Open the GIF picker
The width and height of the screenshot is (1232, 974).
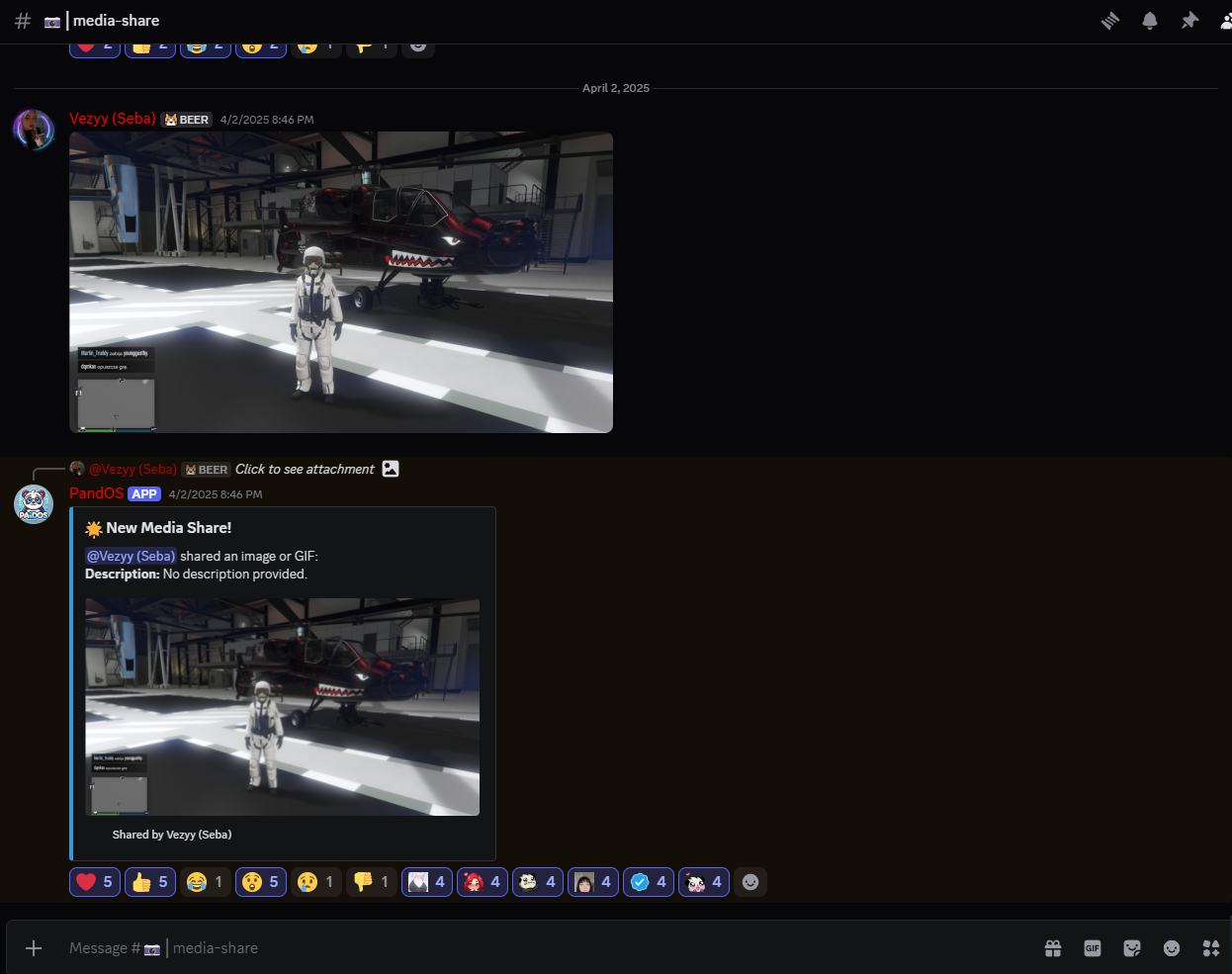point(1093,948)
